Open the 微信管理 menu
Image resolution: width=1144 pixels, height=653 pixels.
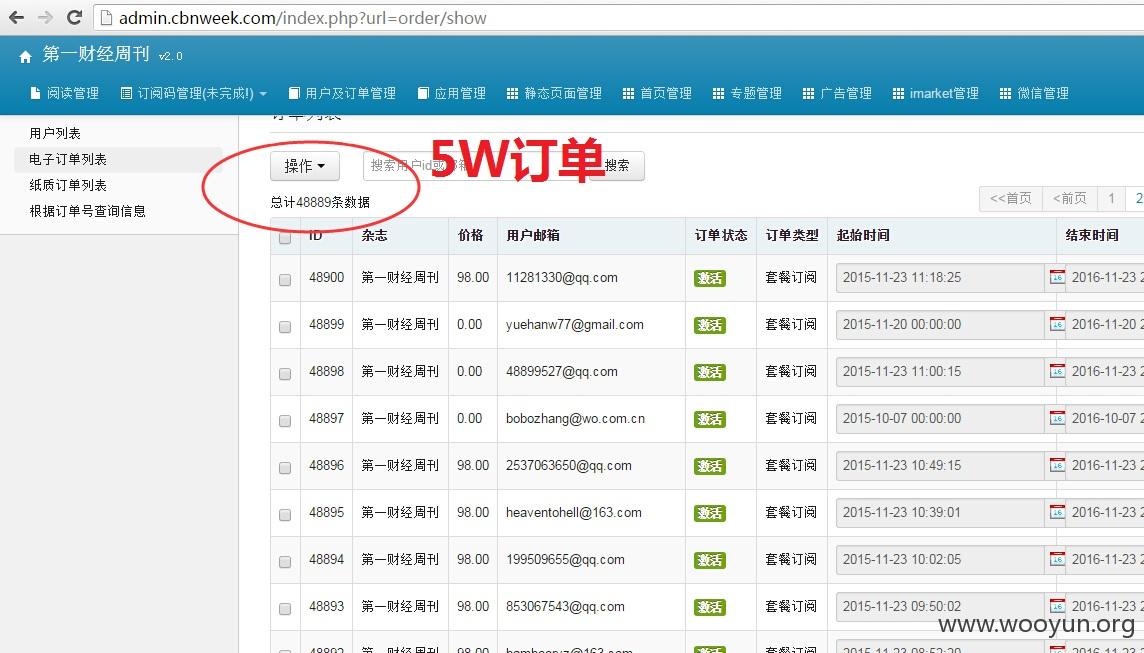click(1035, 93)
